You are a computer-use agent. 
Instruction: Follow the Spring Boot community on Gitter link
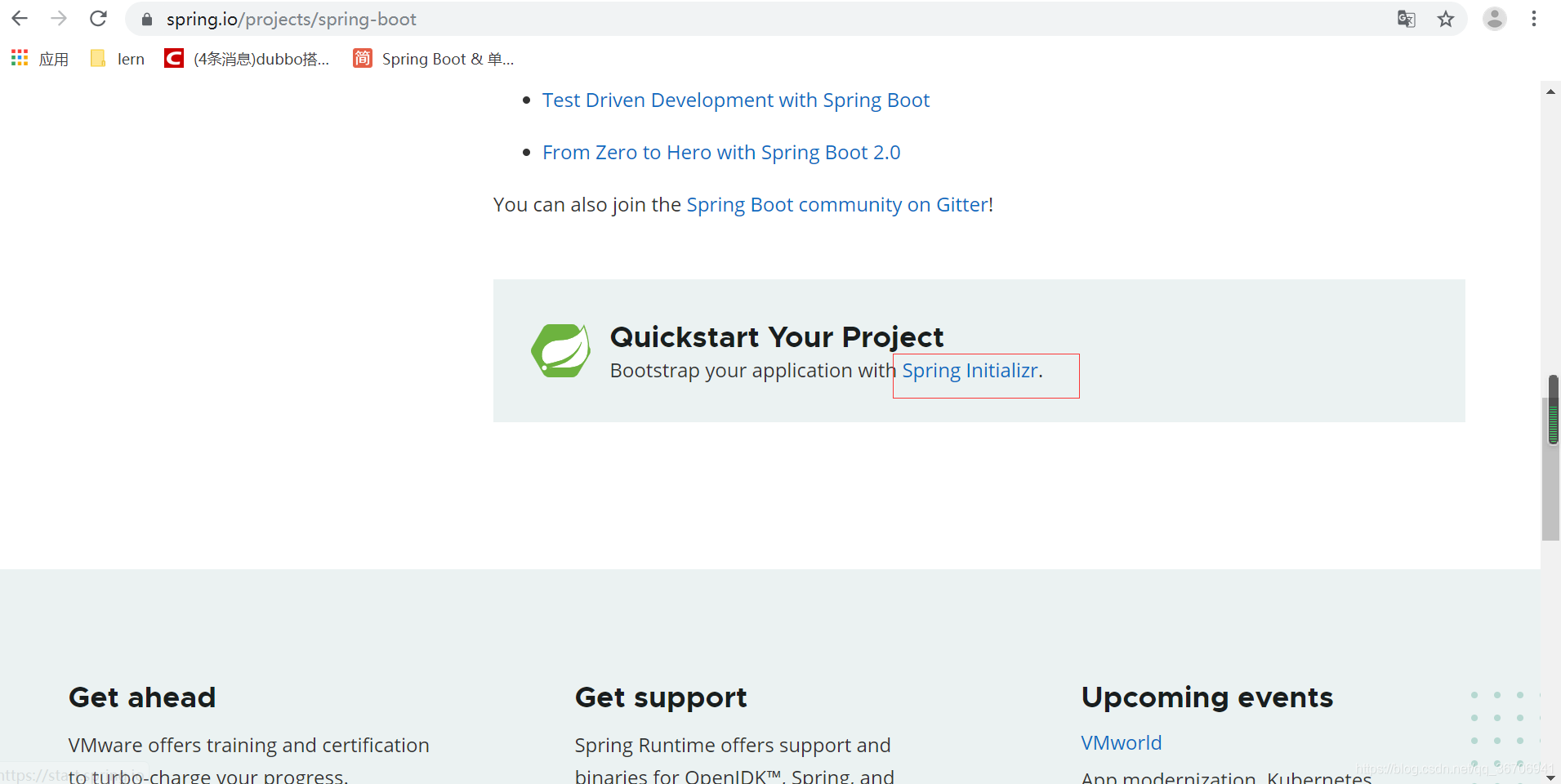pos(837,205)
